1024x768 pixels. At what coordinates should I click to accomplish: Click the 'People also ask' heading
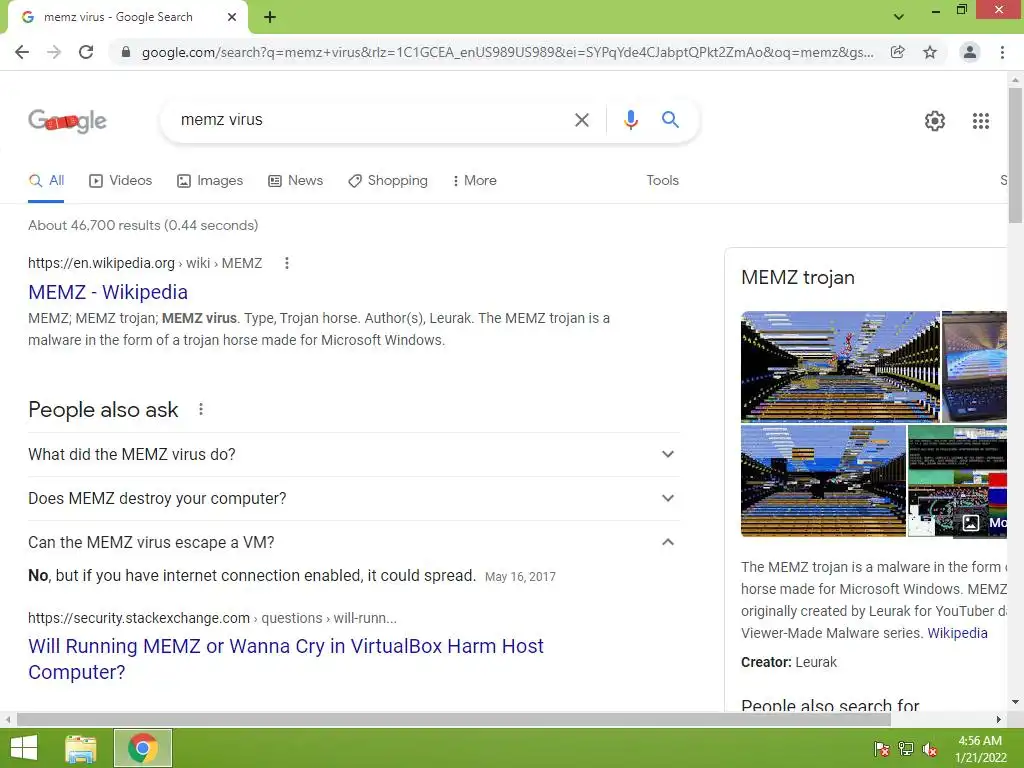(103, 409)
